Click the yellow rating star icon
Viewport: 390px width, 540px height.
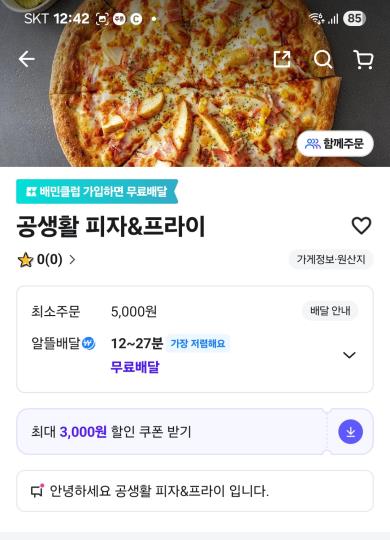click(x=25, y=260)
